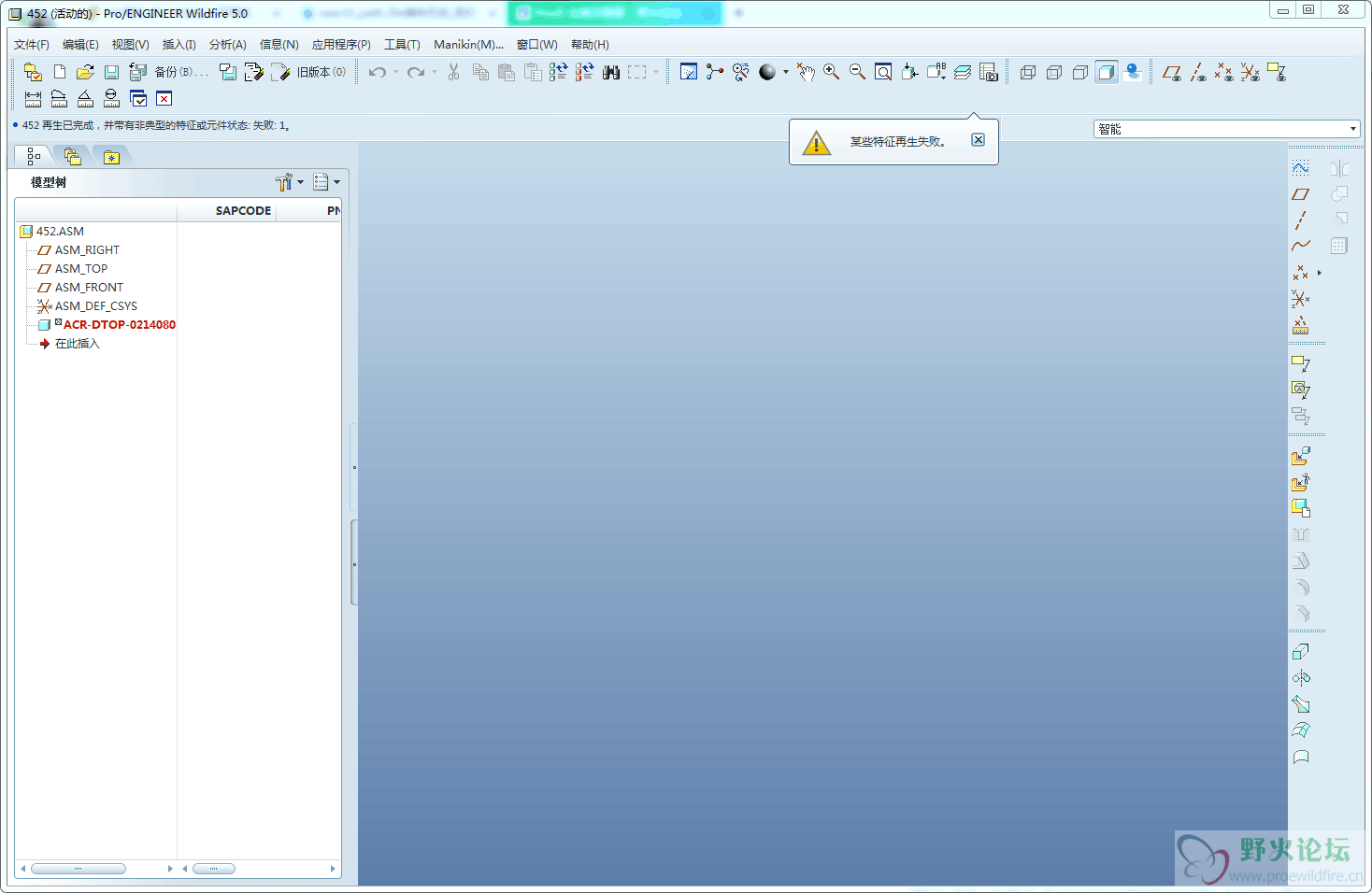Click the Insert Here (在此插入) marker
This screenshot has width=1372, height=893.
click(x=77, y=343)
